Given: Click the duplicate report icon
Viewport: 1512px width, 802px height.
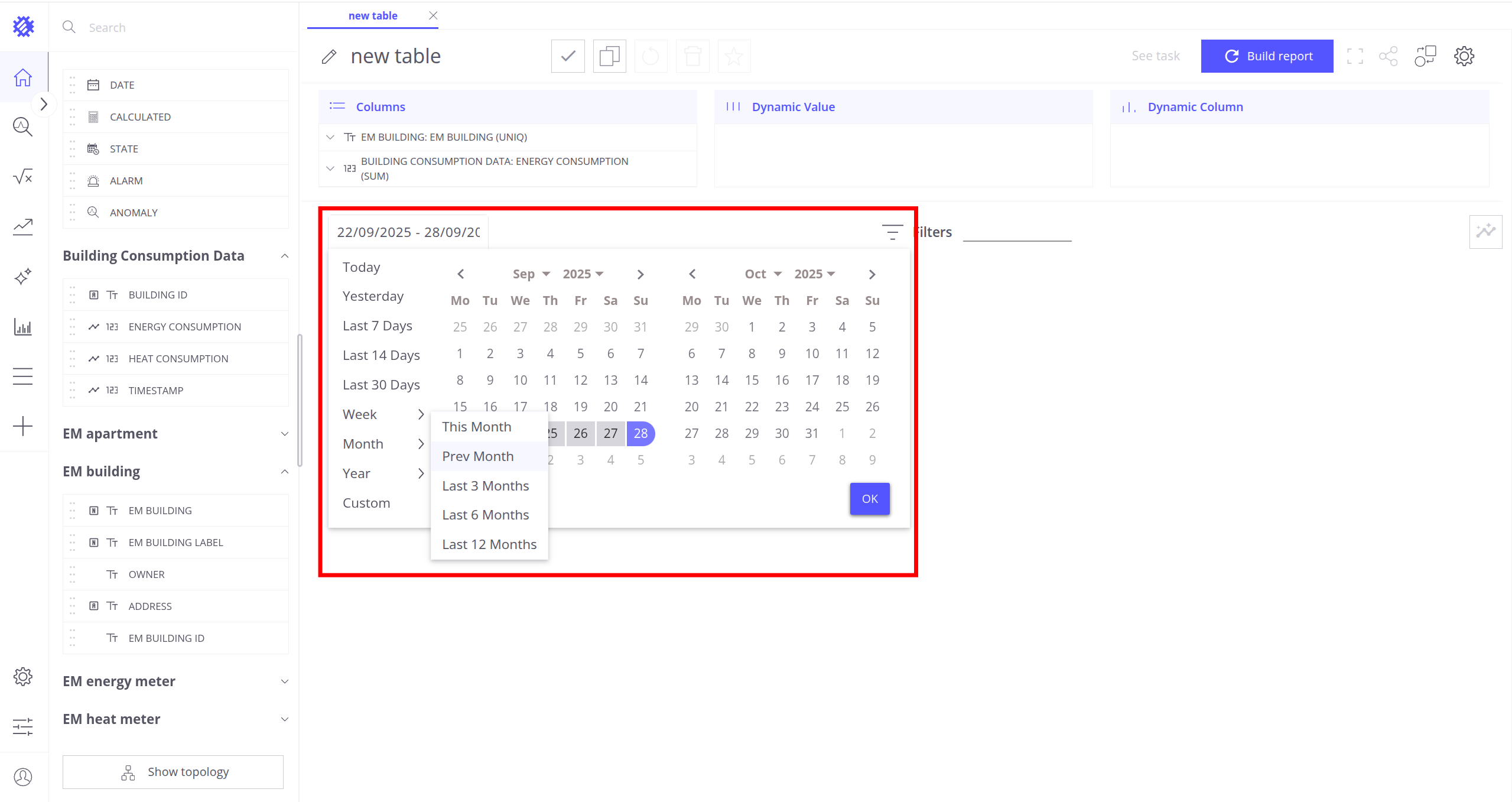Looking at the screenshot, I should 609,57.
